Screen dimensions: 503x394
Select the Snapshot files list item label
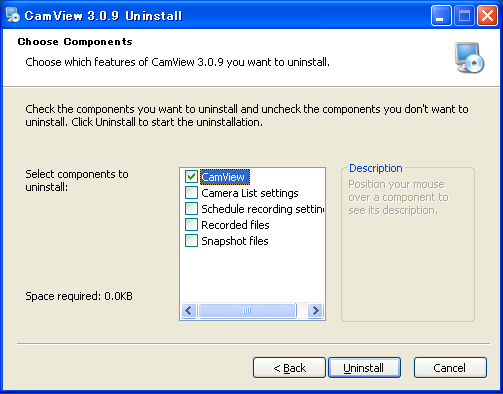click(235, 241)
